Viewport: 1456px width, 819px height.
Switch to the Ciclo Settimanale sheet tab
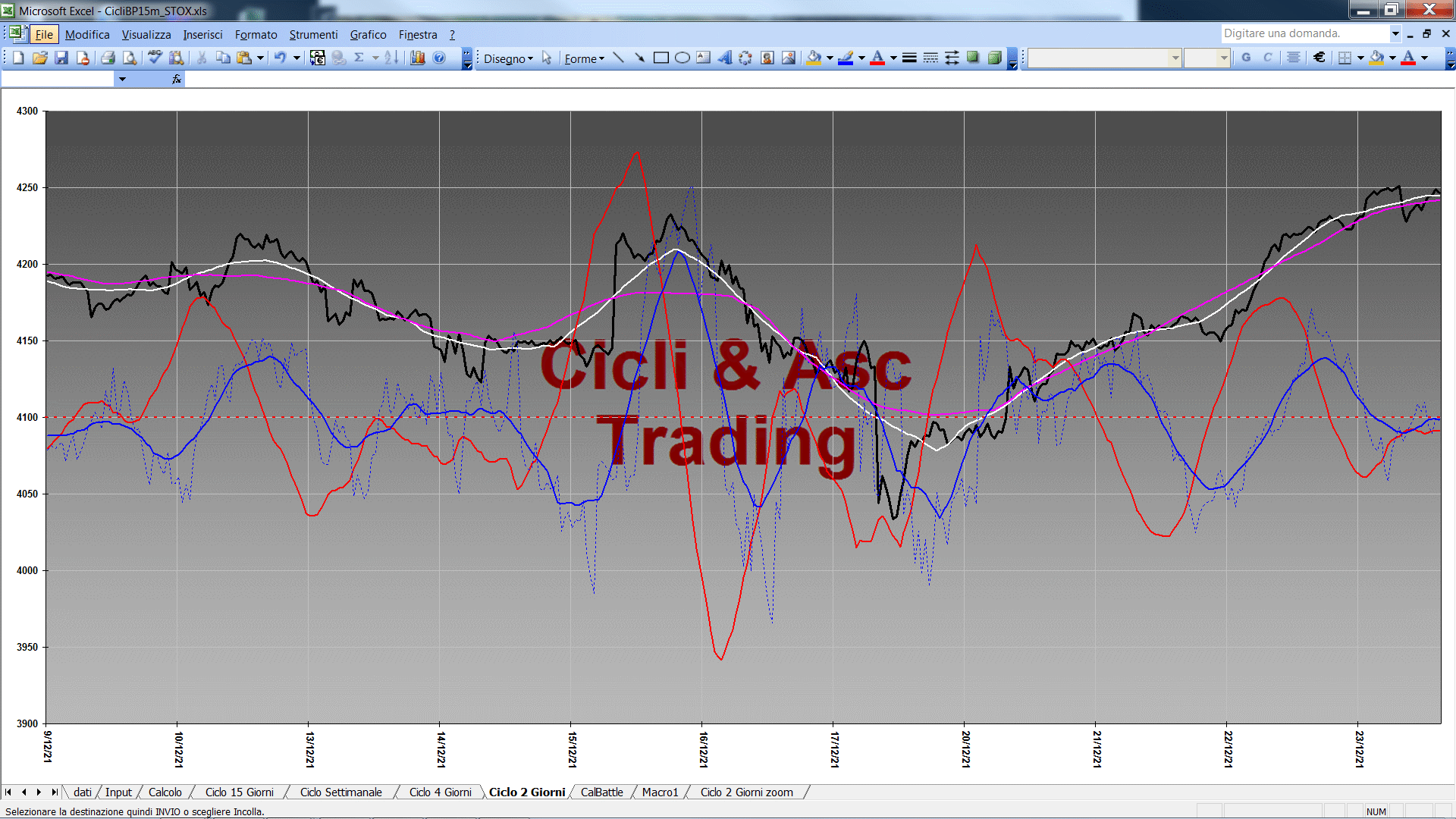(x=340, y=792)
